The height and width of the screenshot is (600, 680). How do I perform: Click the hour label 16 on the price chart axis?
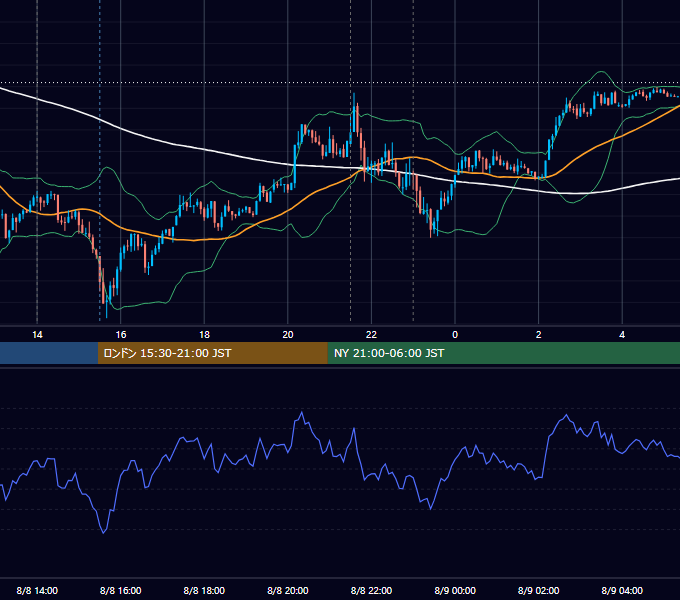point(121,335)
